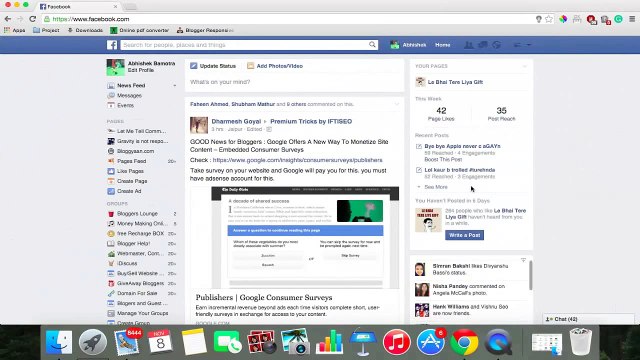Expand News Feed options arrow
The height and width of the screenshot is (360, 640).
175,85
